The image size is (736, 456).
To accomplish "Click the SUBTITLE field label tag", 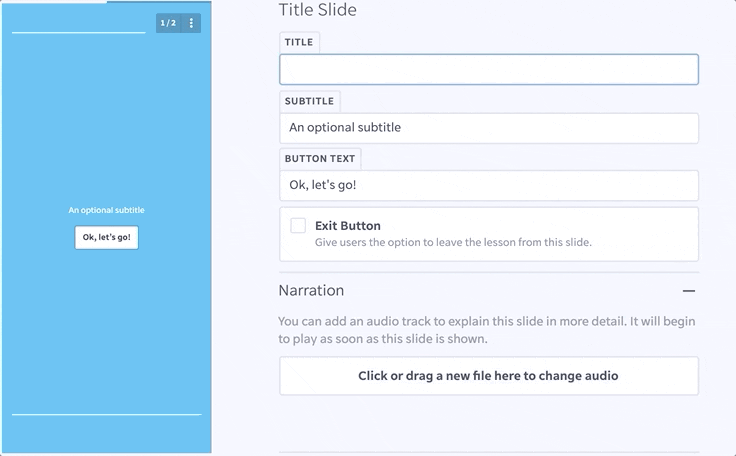I will click(309, 101).
